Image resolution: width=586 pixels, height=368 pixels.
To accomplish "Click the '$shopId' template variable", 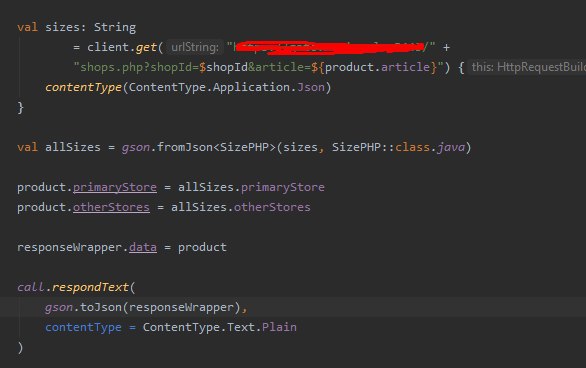I will pyautogui.click(x=223, y=67).
